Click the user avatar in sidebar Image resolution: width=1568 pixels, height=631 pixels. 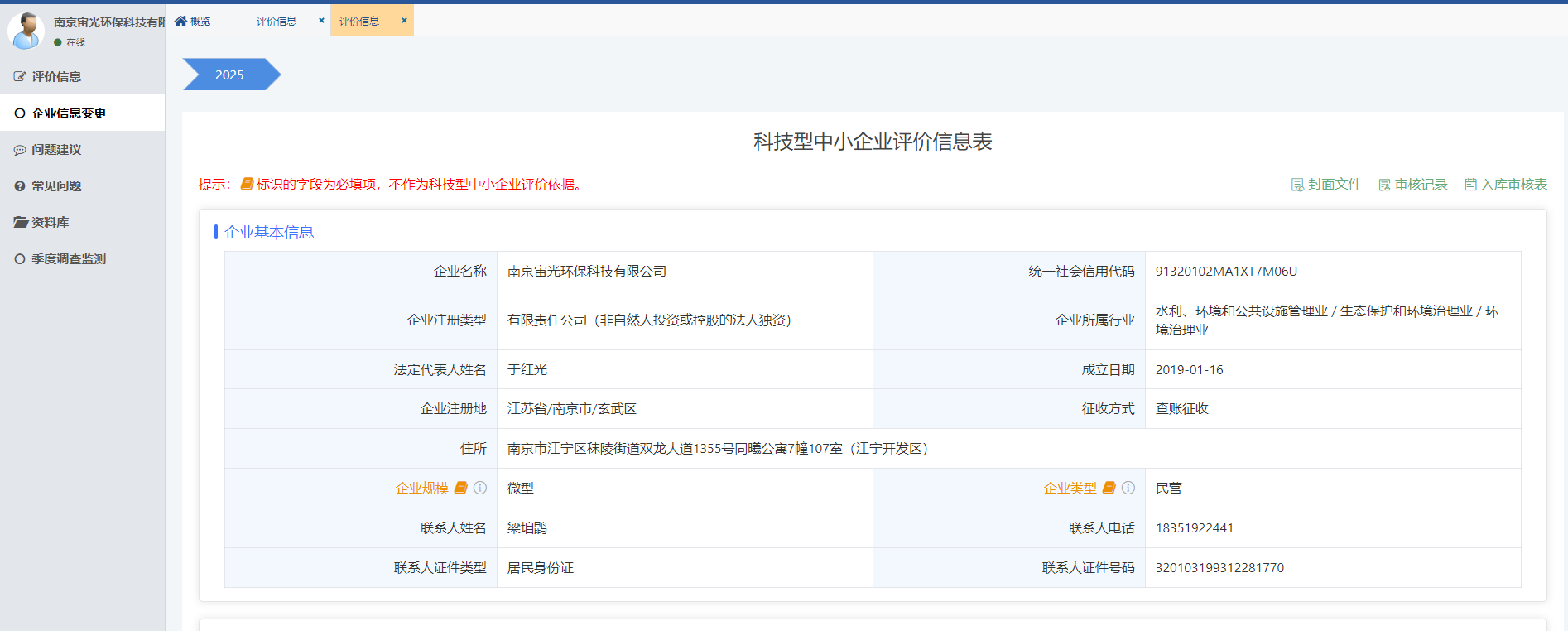(26, 31)
